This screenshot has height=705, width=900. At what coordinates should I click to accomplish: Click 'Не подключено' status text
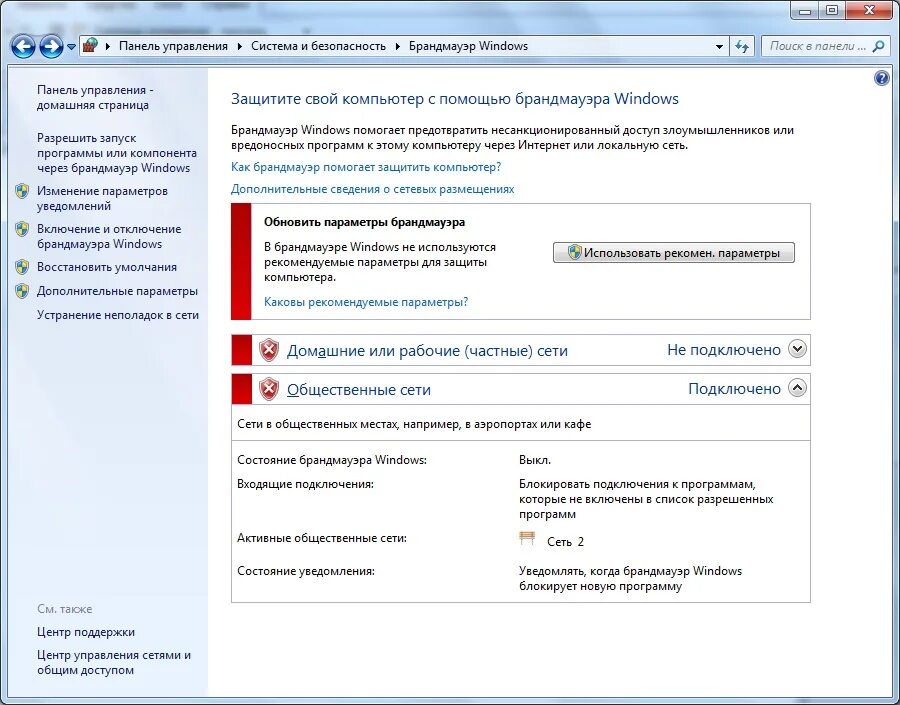(724, 350)
